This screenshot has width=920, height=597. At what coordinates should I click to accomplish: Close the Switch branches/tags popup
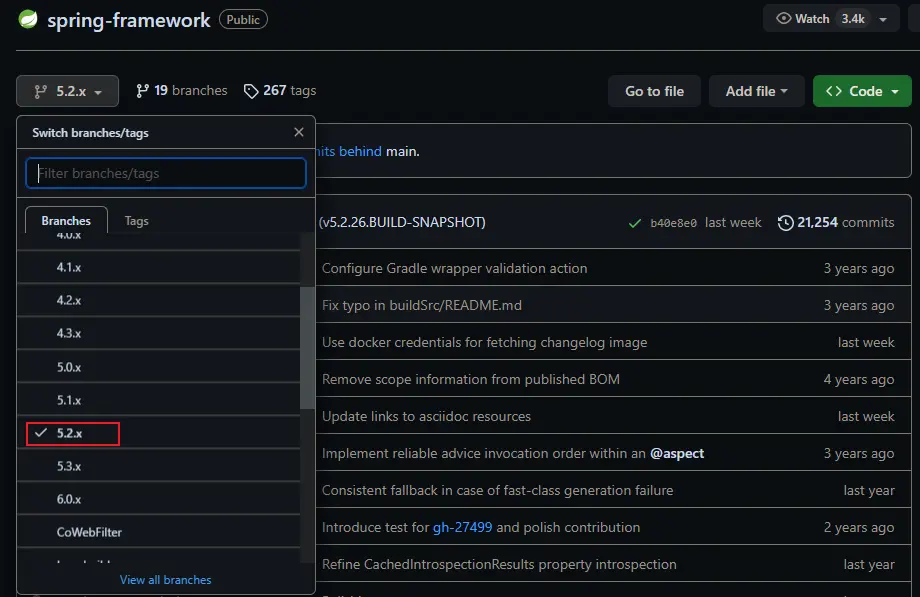(298, 132)
